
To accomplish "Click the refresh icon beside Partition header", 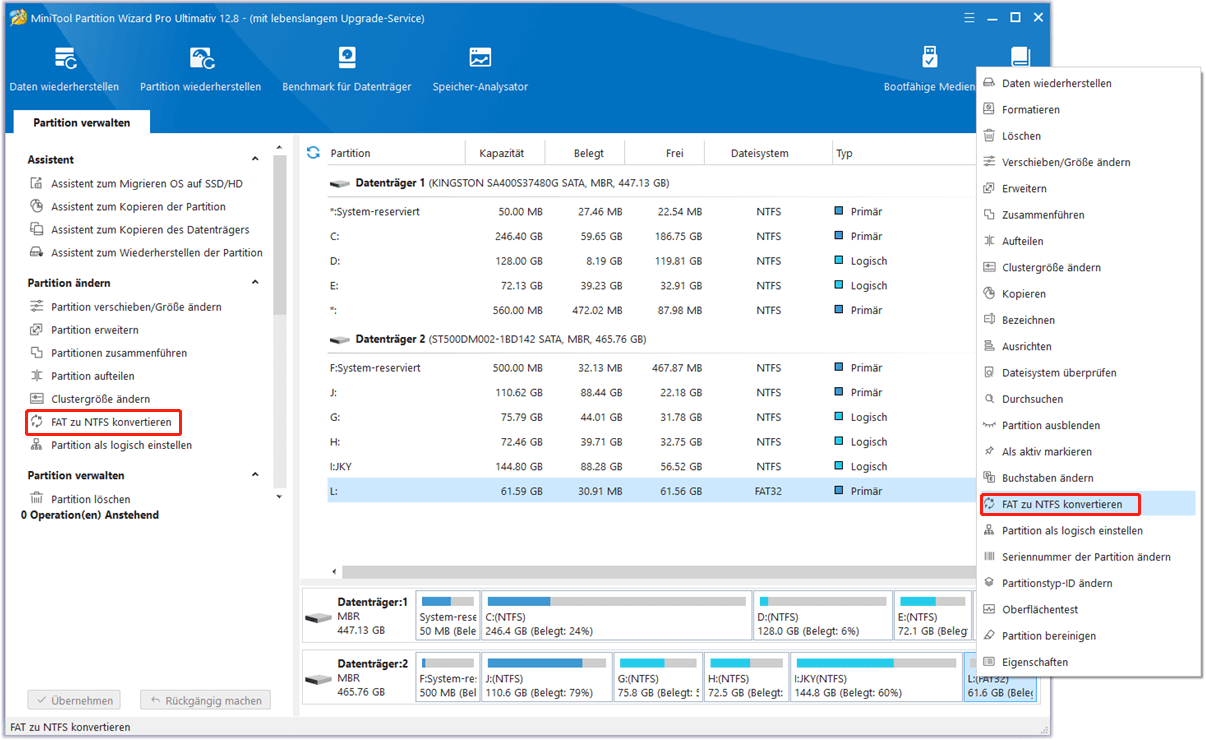I will coord(313,153).
